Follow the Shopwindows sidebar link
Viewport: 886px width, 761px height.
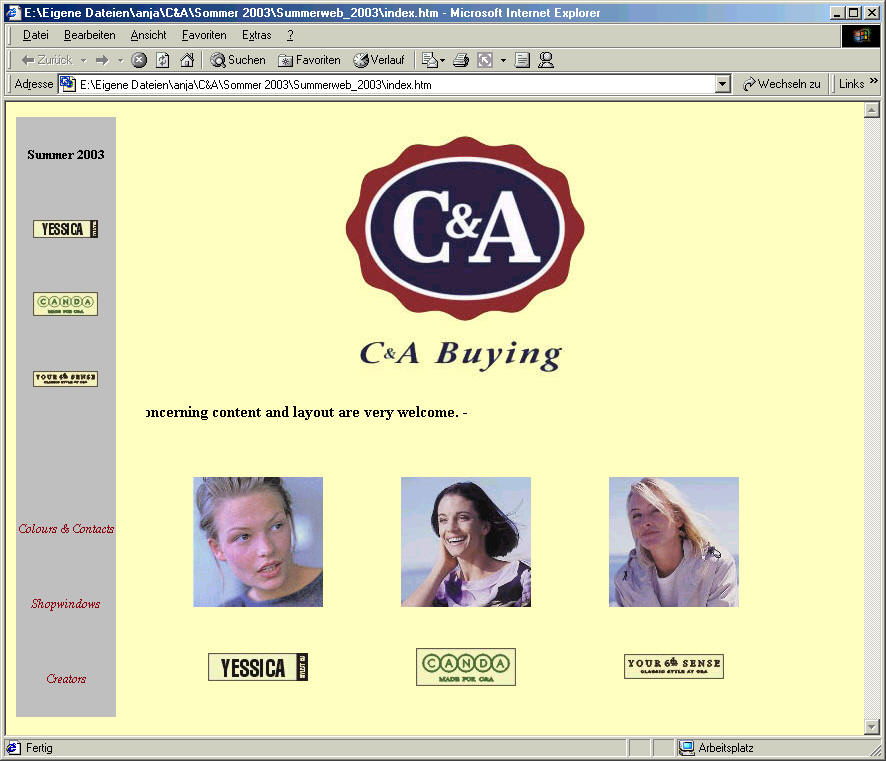65,604
